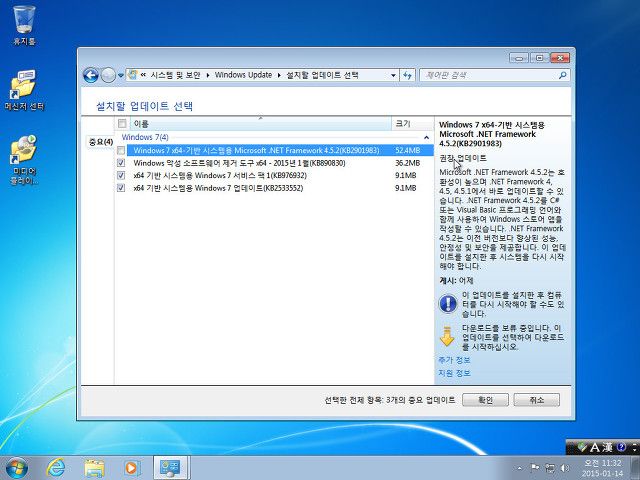The width and height of the screenshot is (640, 480).
Task: Open the 지원 정보 link
Action: point(454,373)
